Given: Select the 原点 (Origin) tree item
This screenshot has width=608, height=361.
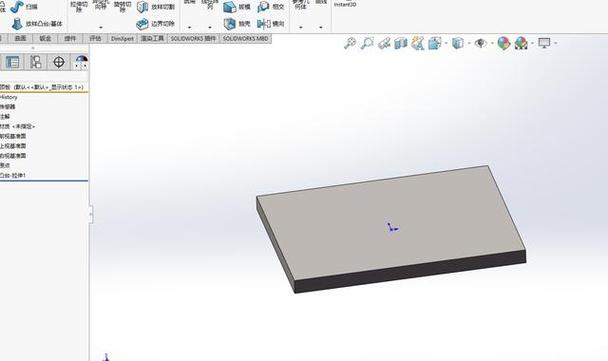Looking at the screenshot, I should pos(5,165).
